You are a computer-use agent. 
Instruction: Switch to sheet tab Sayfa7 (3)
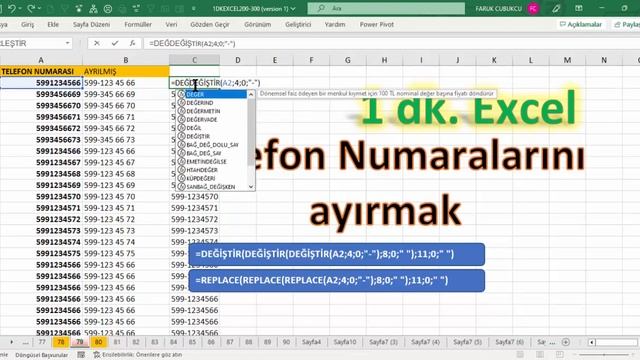click(384, 342)
